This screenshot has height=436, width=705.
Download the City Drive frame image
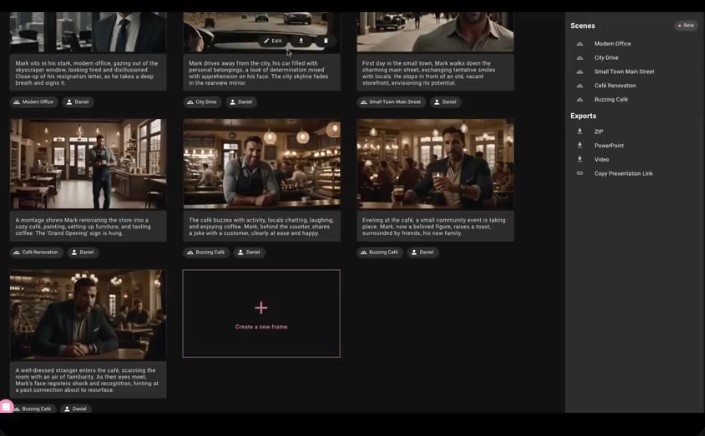(301, 41)
